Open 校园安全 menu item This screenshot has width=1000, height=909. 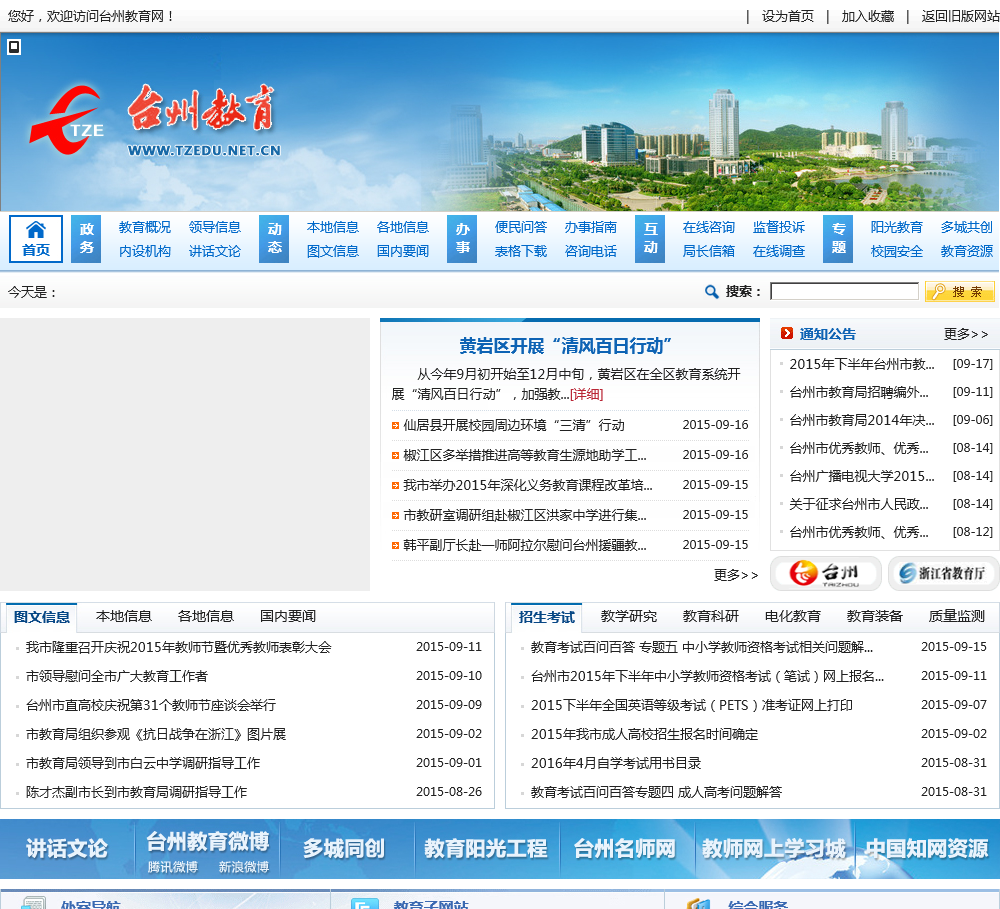point(897,251)
